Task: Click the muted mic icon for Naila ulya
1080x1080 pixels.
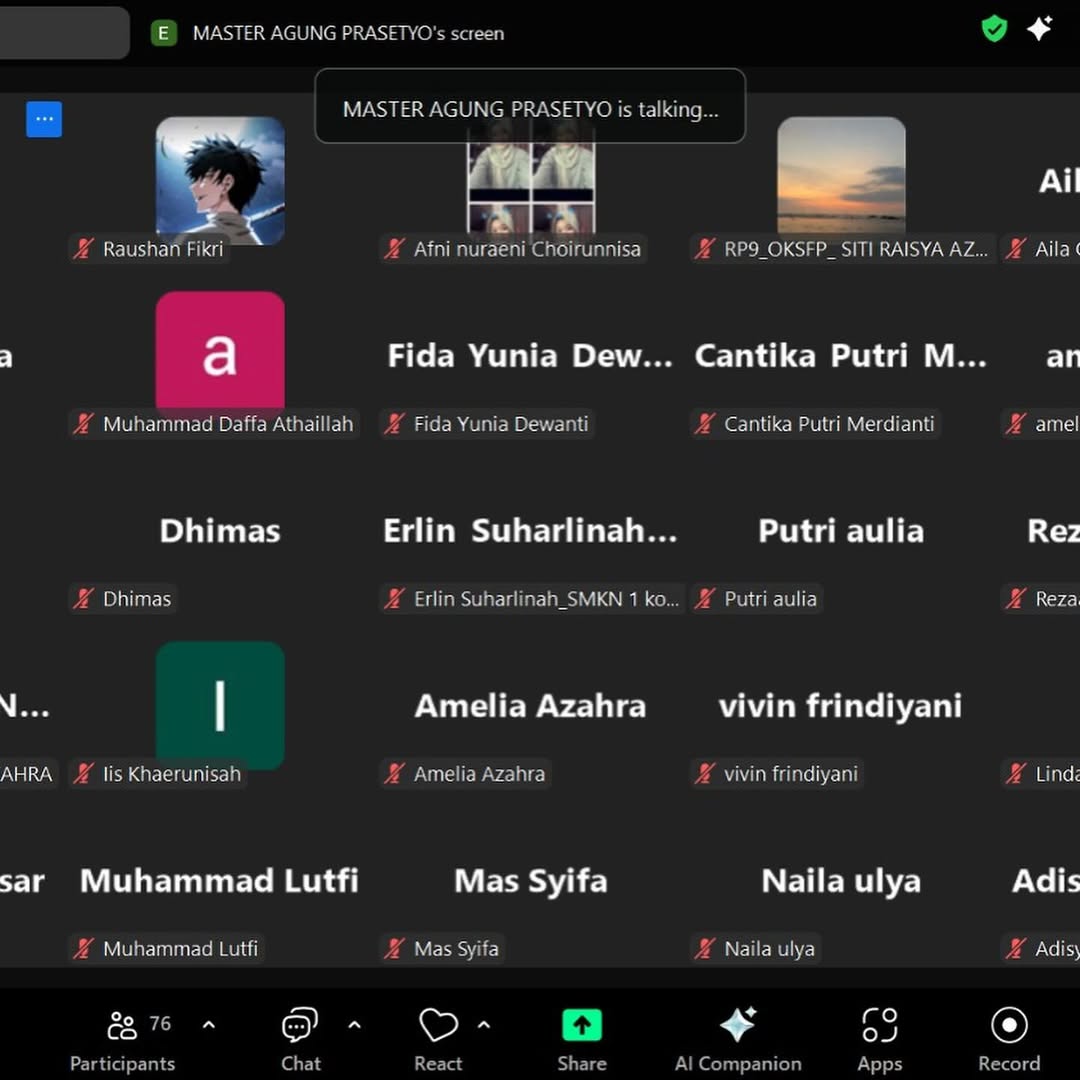Action: 706,949
